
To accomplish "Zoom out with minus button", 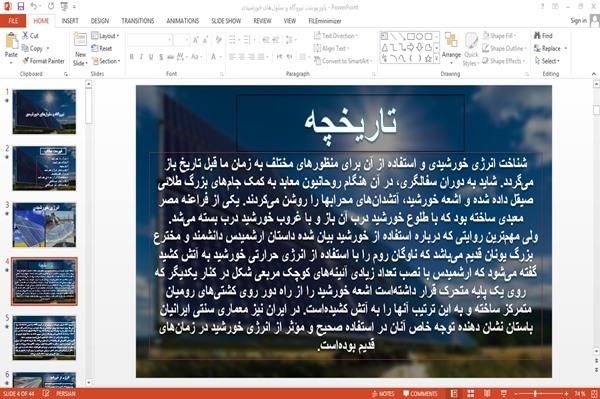I will (516, 394).
